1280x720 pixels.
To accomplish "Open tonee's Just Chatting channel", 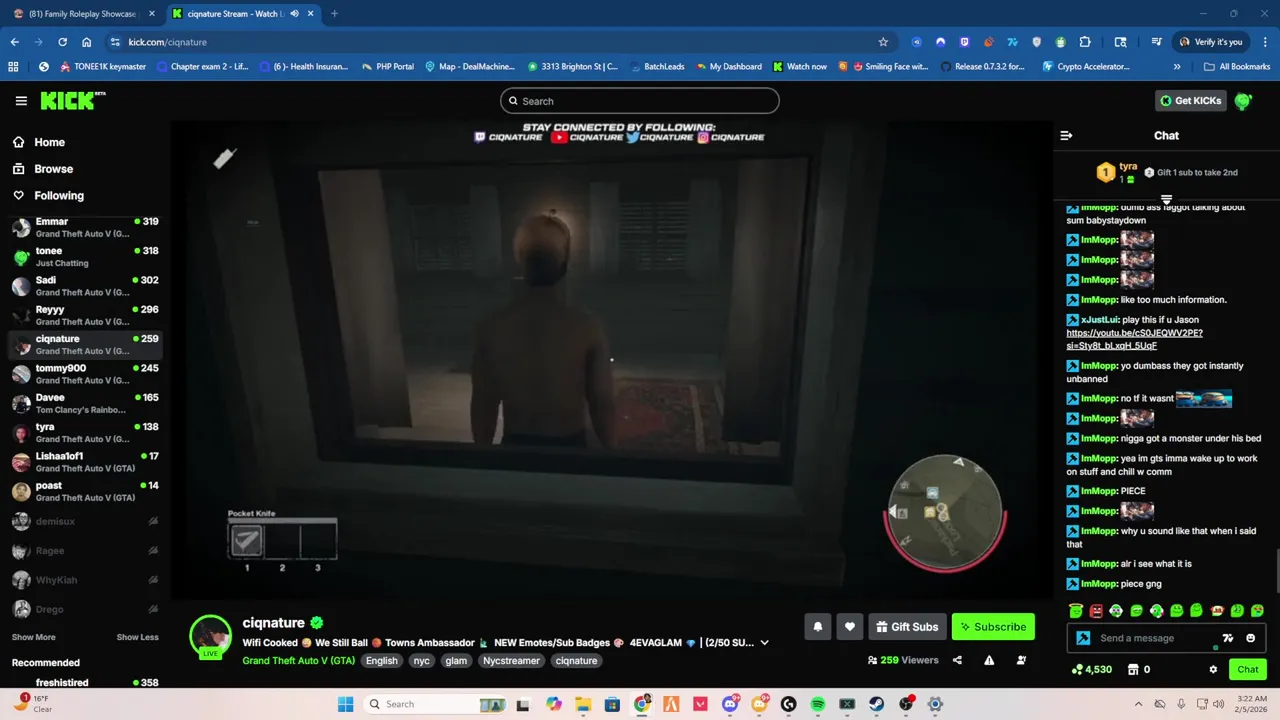I will point(84,257).
